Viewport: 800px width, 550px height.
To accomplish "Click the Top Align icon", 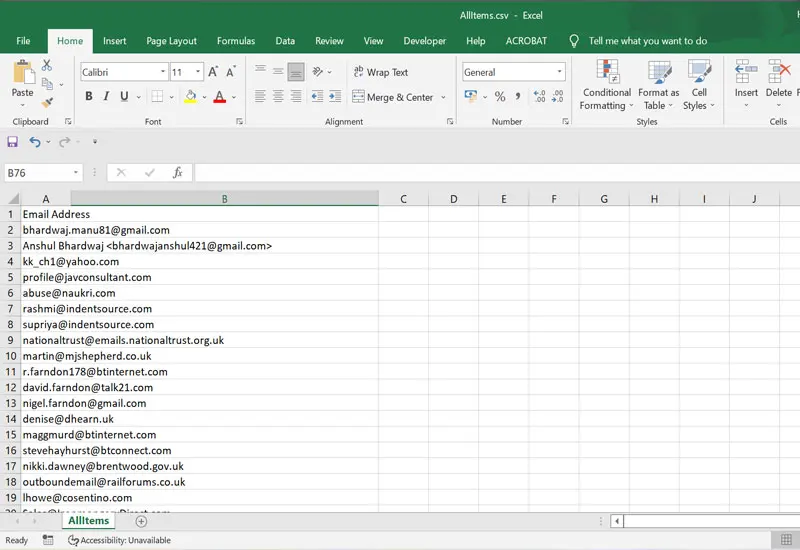I will pyautogui.click(x=260, y=71).
